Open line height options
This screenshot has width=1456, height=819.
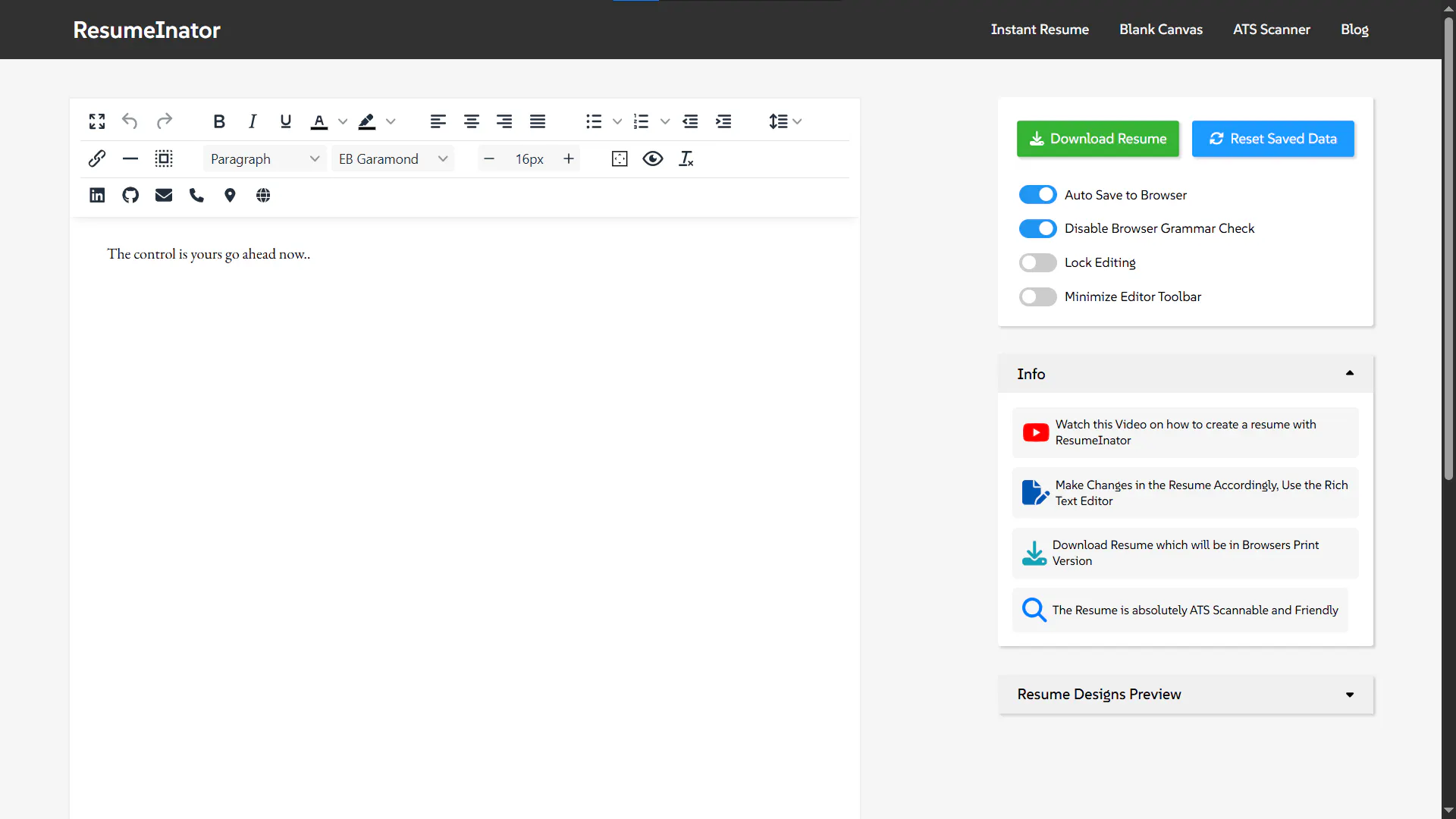[x=785, y=121]
